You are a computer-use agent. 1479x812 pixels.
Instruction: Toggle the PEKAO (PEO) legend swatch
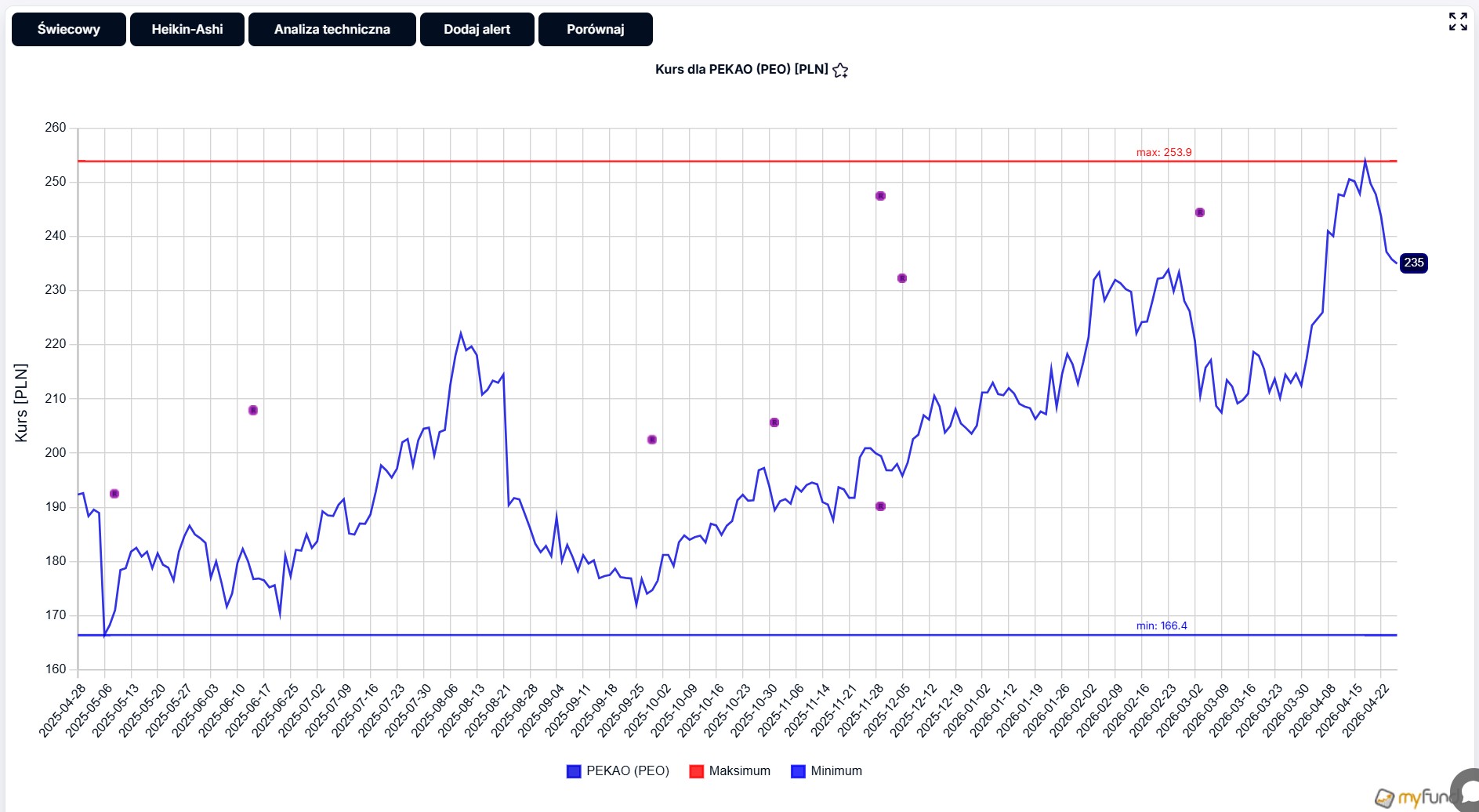(574, 771)
